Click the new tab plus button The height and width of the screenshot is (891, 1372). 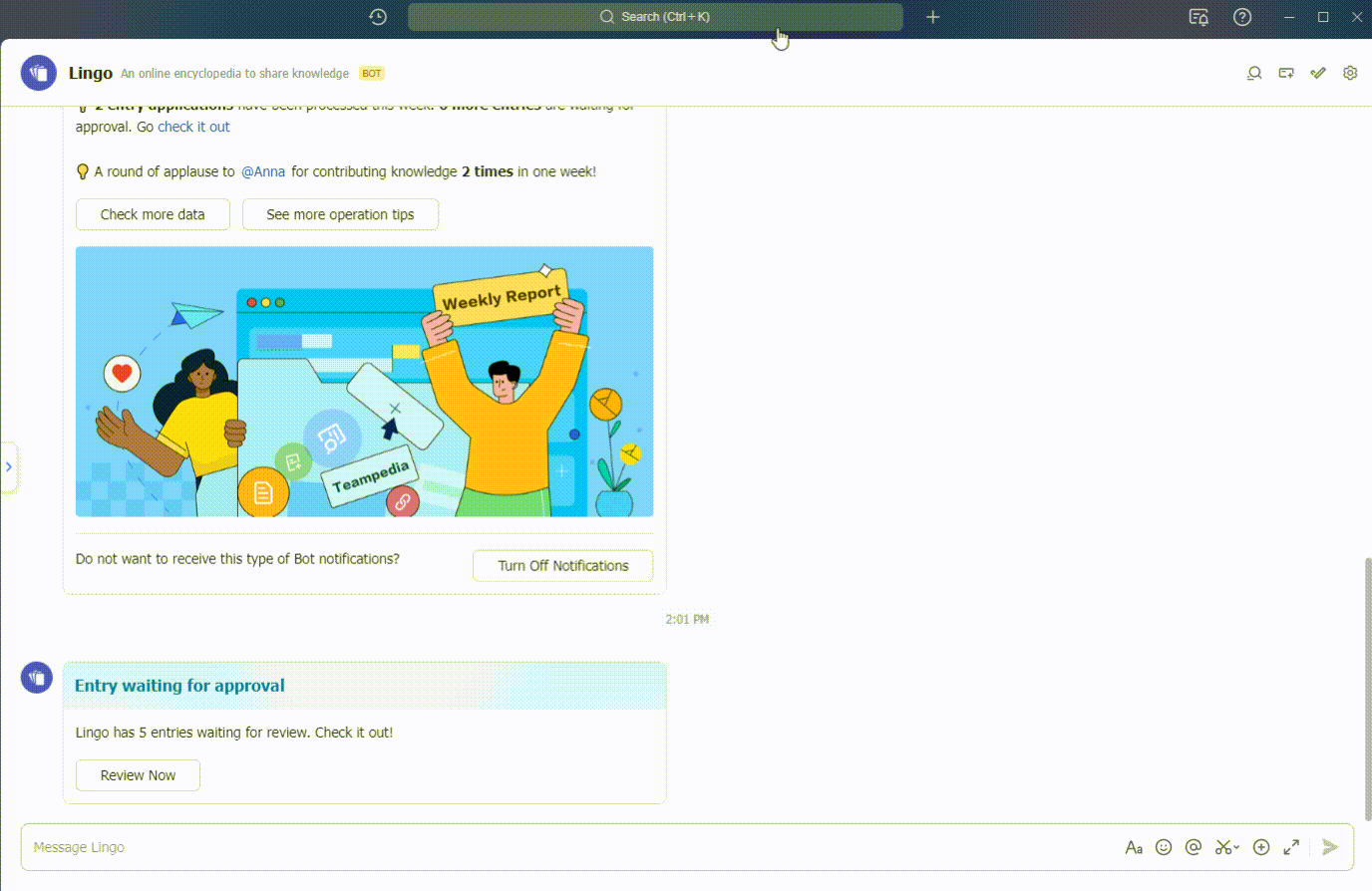click(933, 17)
